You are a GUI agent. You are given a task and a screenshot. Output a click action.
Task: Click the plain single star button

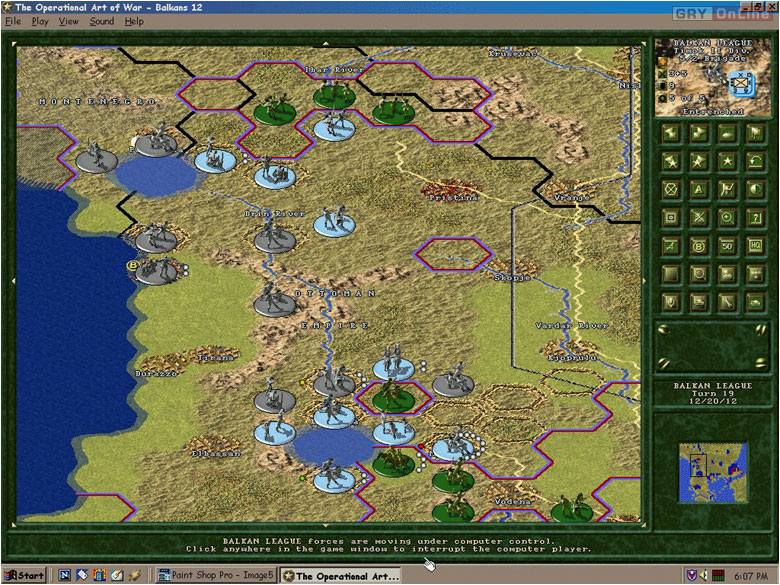coord(727,161)
